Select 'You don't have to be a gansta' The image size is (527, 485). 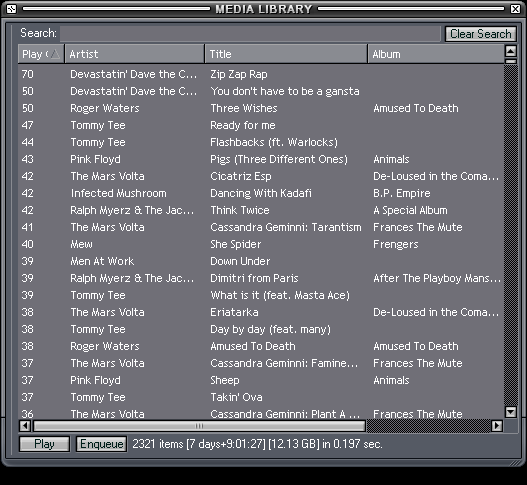[285, 91]
